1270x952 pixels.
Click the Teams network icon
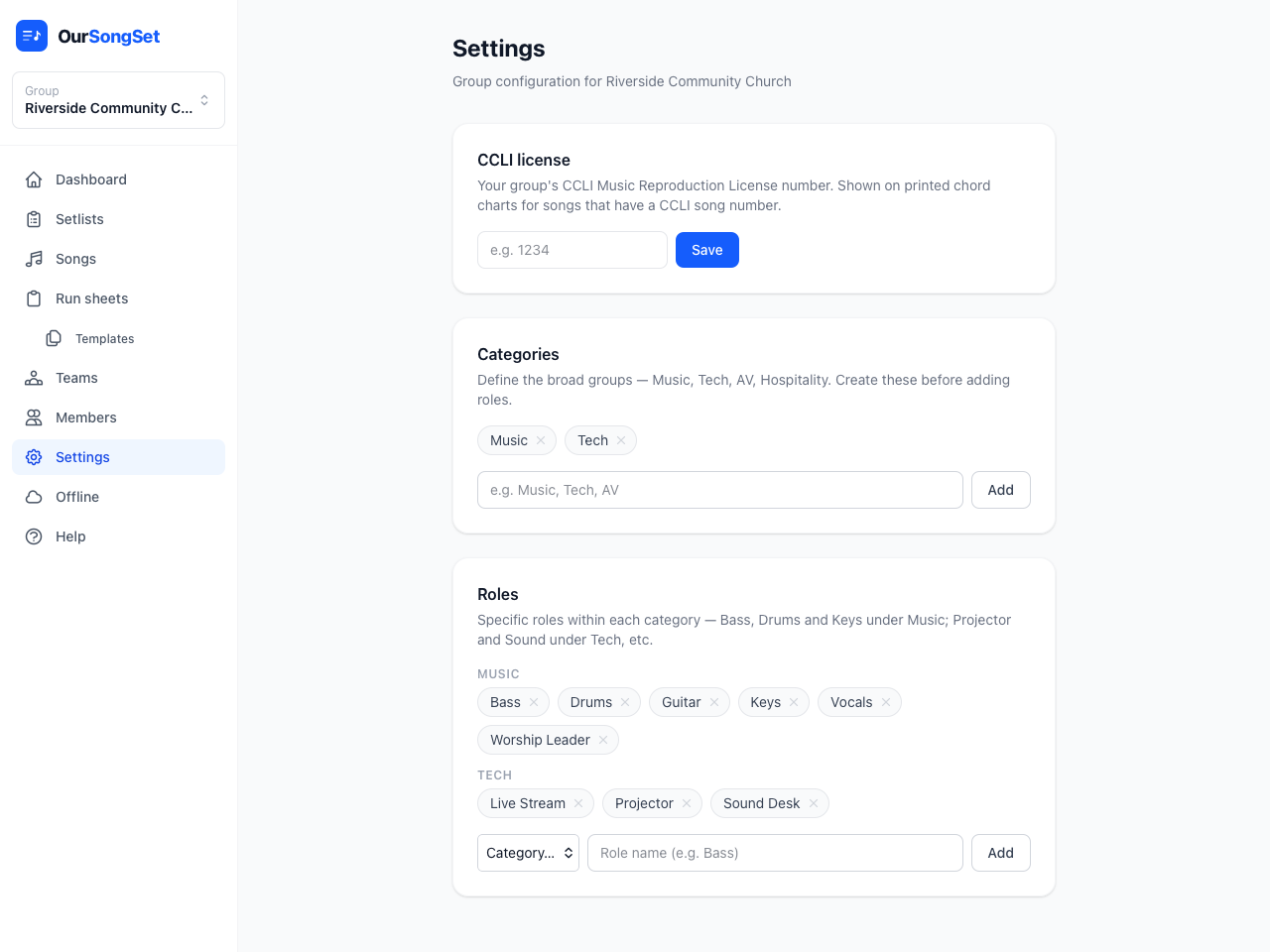tap(34, 378)
